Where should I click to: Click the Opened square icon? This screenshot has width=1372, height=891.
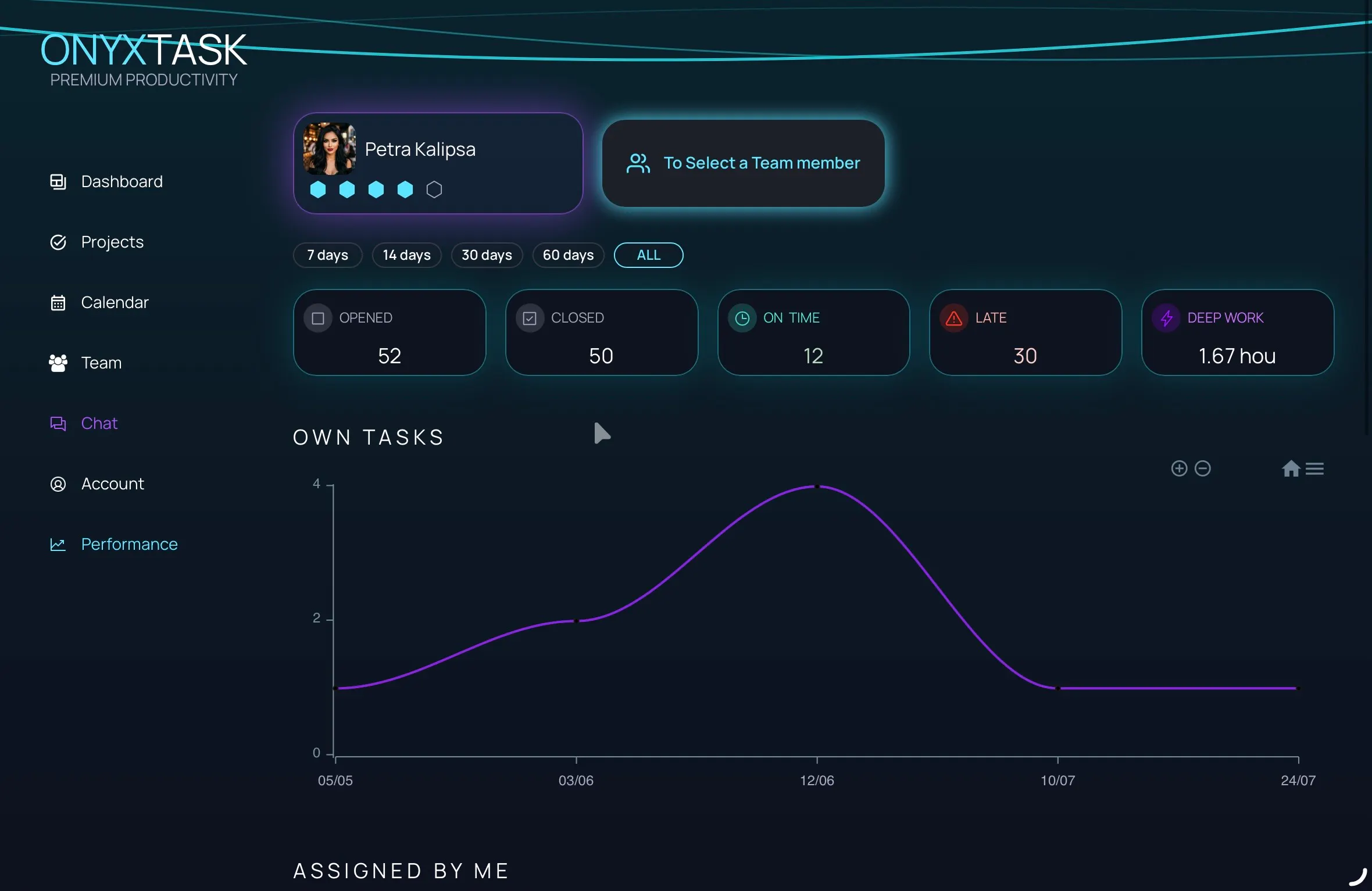pyautogui.click(x=318, y=319)
